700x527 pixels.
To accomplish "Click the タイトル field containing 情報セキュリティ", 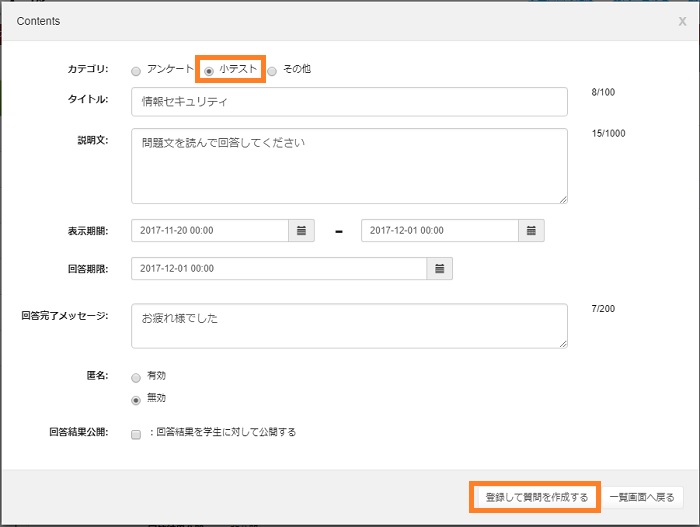I will [349, 102].
